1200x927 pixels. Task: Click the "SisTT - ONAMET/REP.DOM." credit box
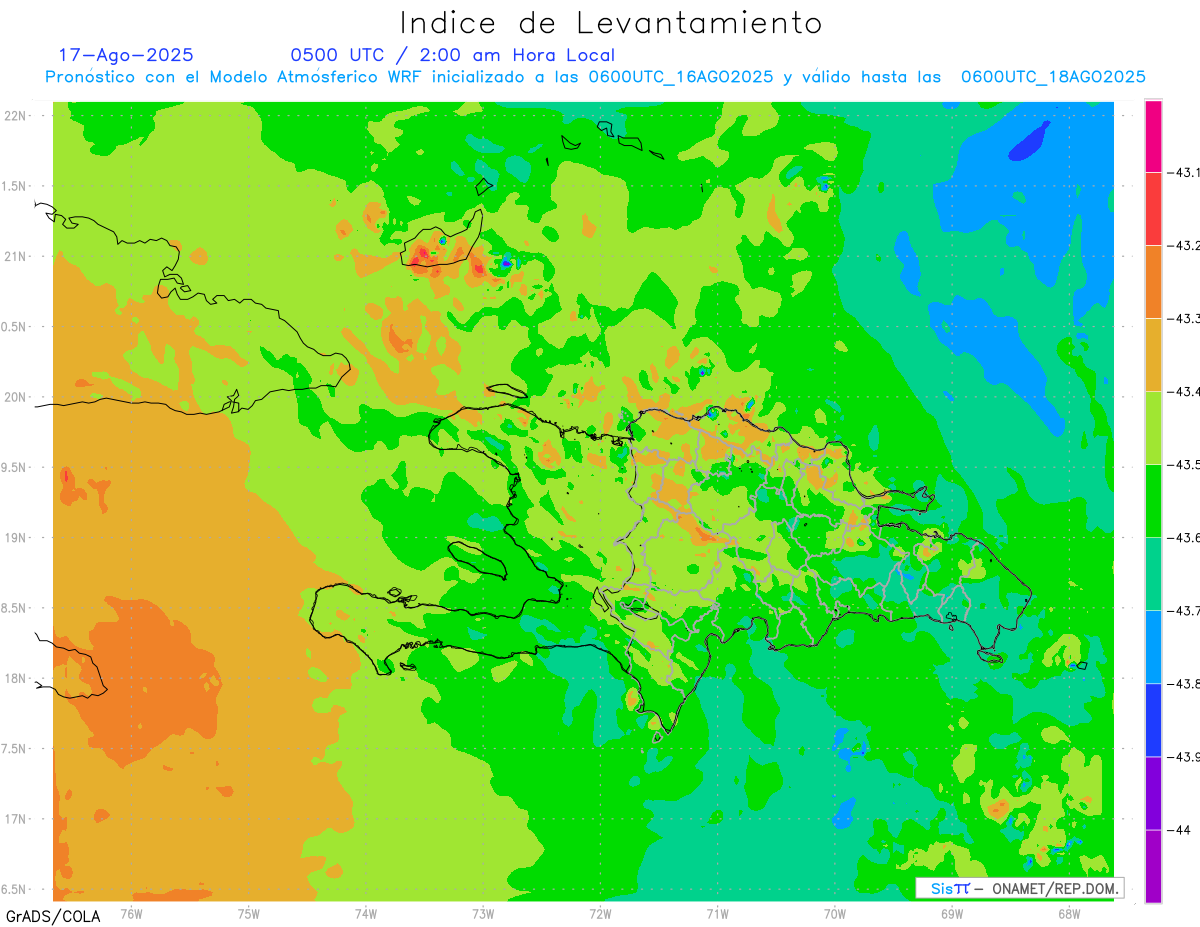click(1020, 888)
